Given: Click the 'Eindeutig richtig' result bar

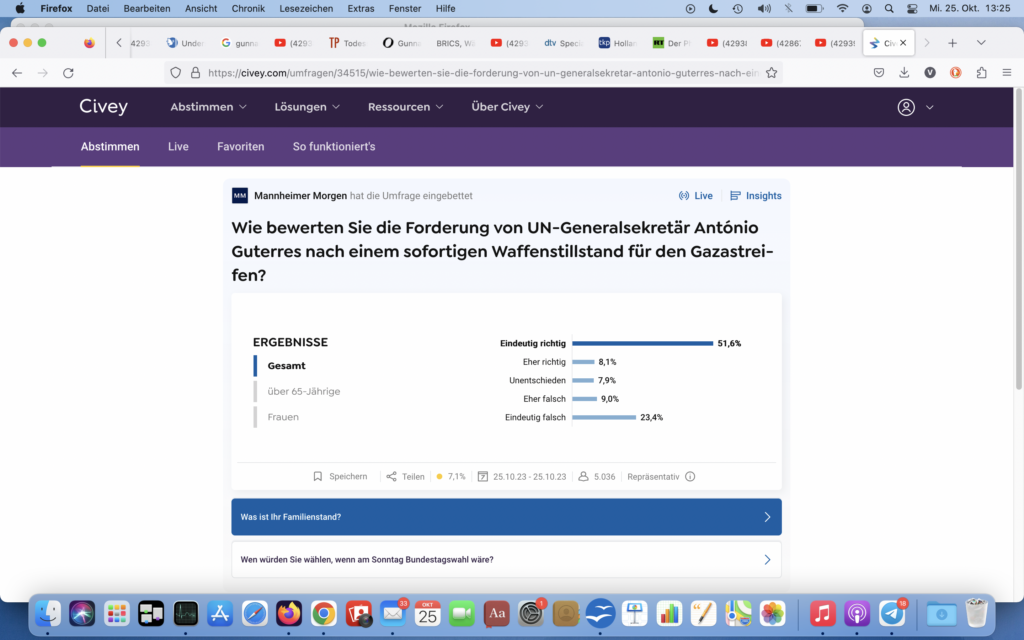Looking at the screenshot, I should [642, 343].
